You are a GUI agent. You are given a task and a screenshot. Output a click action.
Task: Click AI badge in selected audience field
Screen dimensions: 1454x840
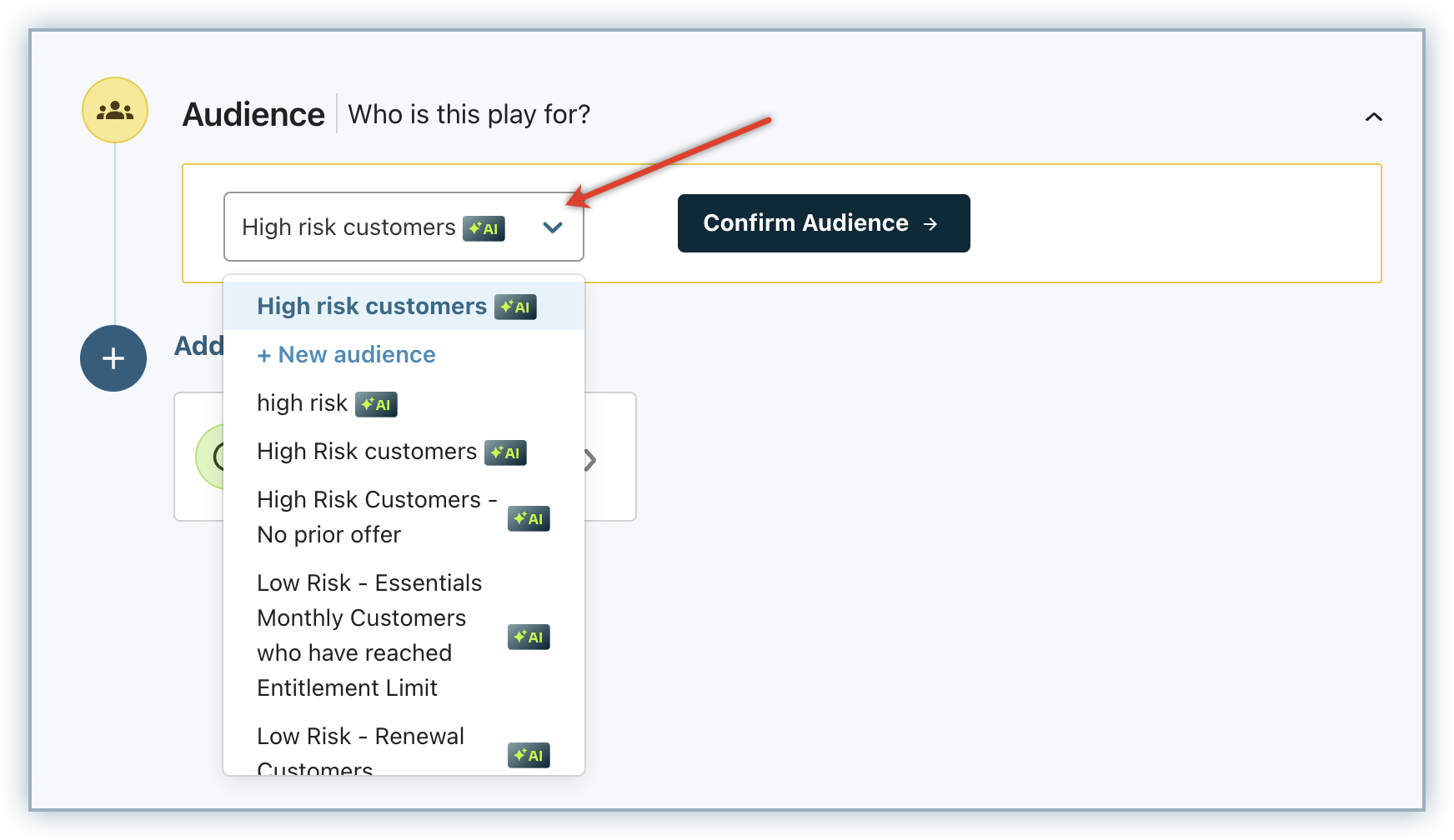(x=484, y=228)
